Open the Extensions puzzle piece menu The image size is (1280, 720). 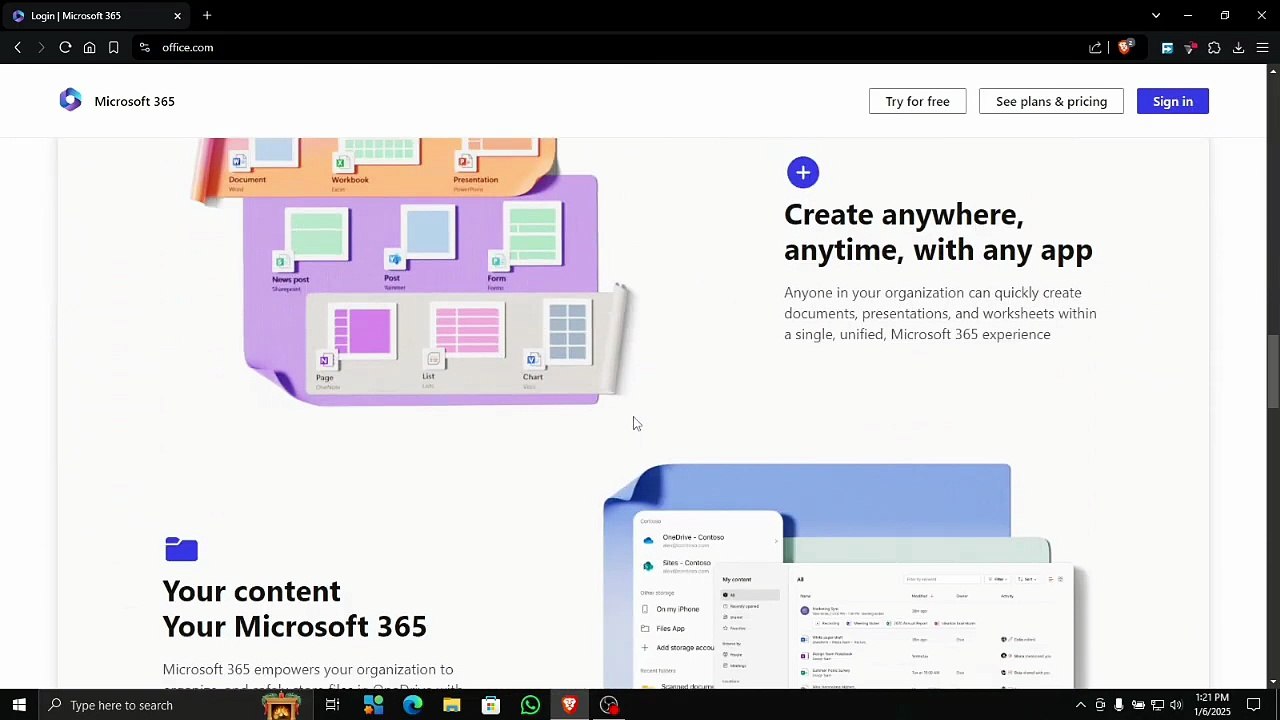[x=1214, y=47]
